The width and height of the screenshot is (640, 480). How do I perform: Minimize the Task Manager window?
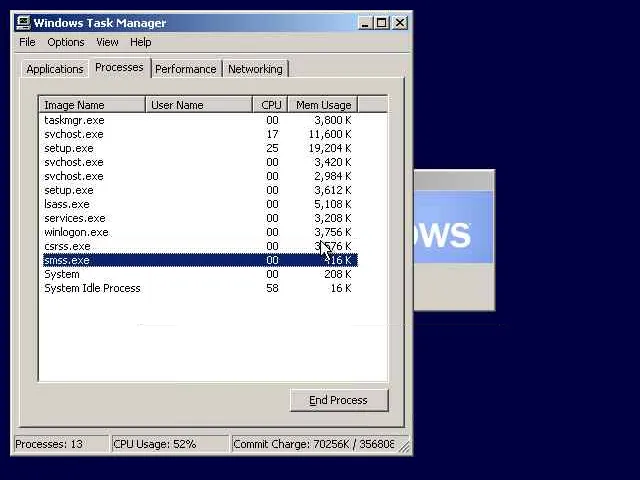click(365, 23)
